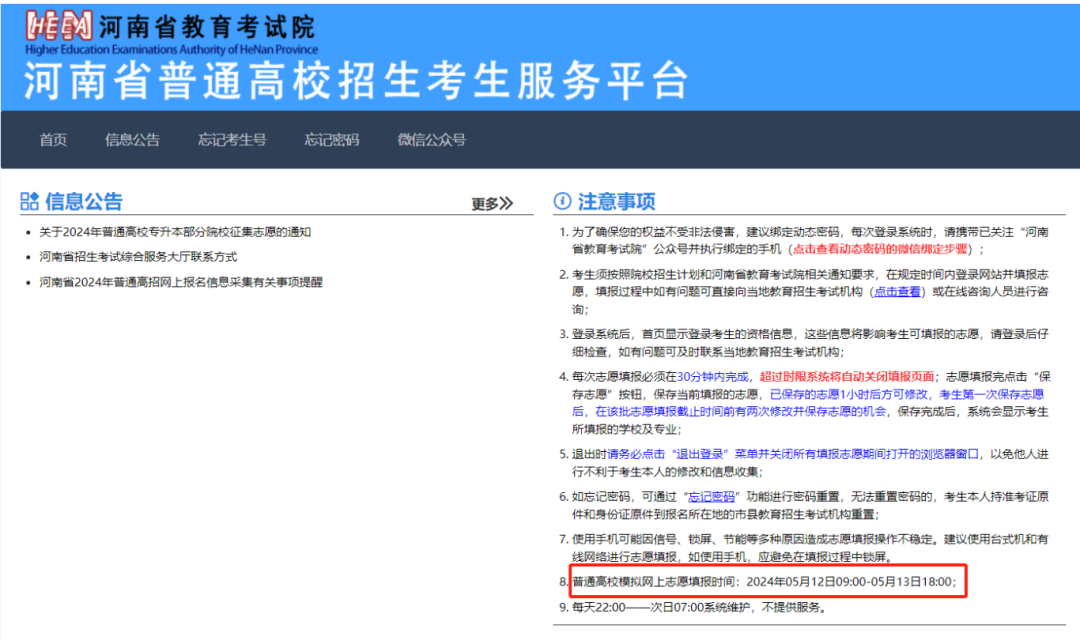The height and width of the screenshot is (640, 1080).
Task: Click the 更多>> link to see more announcements
Action: (492, 201)
